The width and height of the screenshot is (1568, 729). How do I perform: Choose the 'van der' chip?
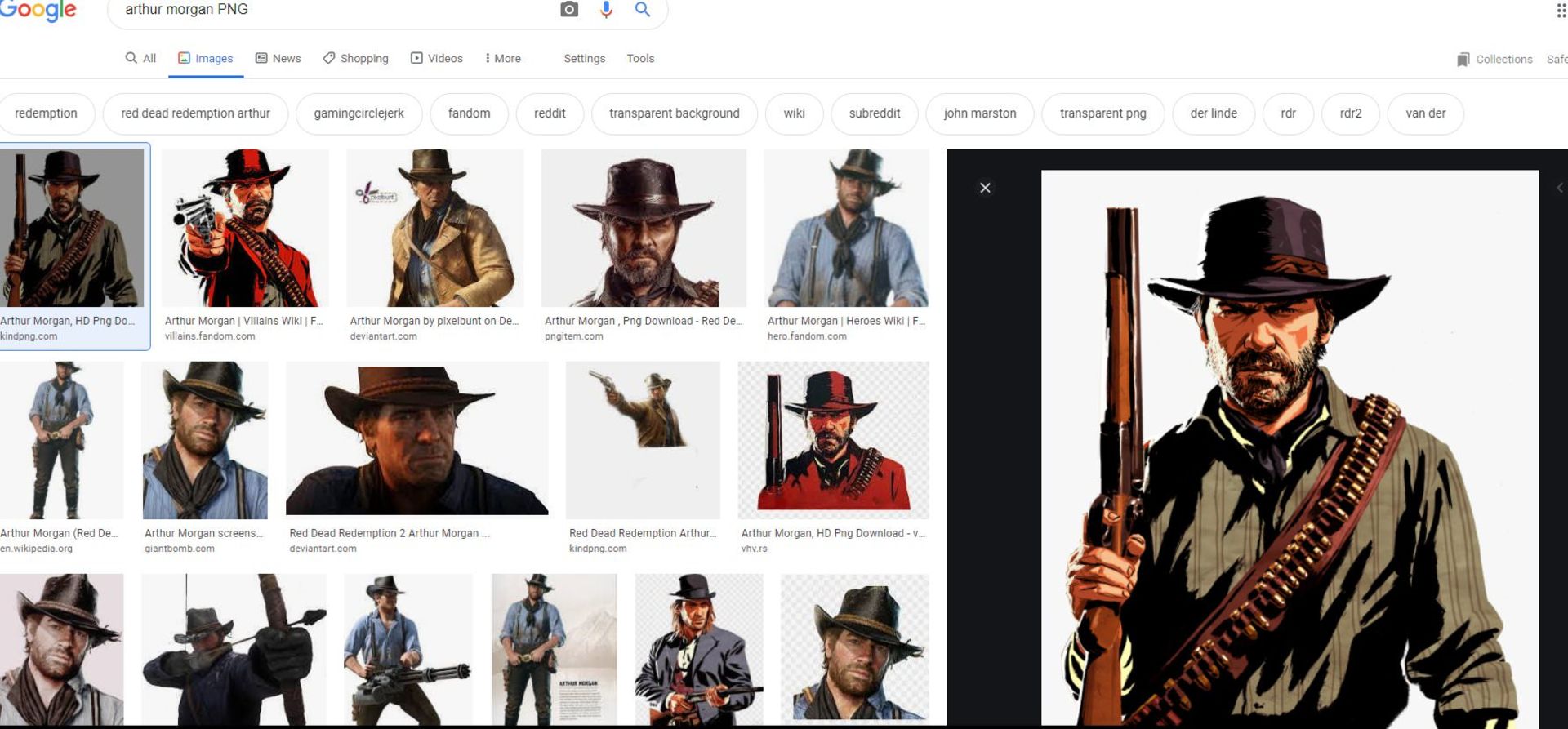[1425, 113]
